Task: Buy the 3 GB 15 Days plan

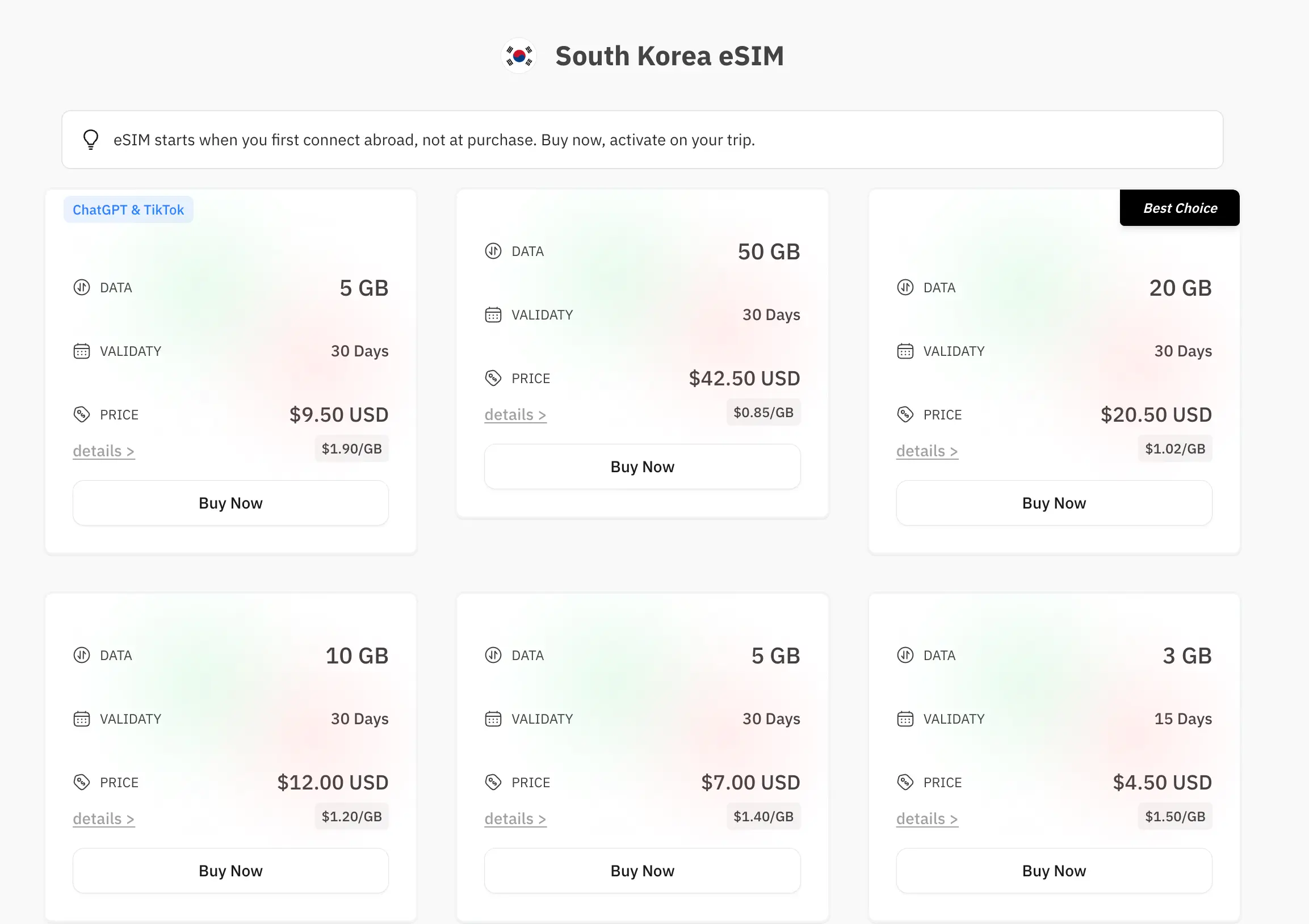Action: [x=1054, y=871]
